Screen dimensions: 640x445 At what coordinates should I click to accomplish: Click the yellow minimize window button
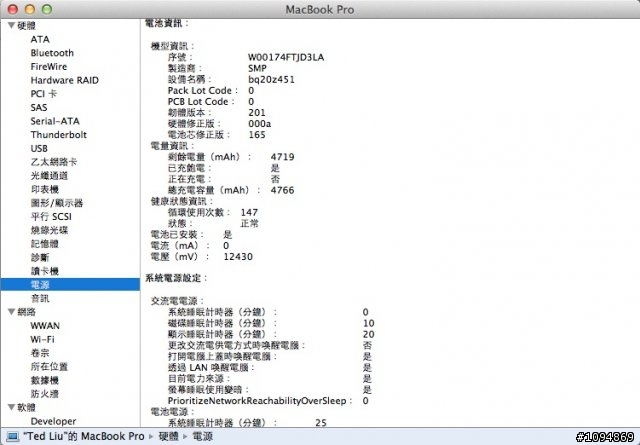point(30,9)
